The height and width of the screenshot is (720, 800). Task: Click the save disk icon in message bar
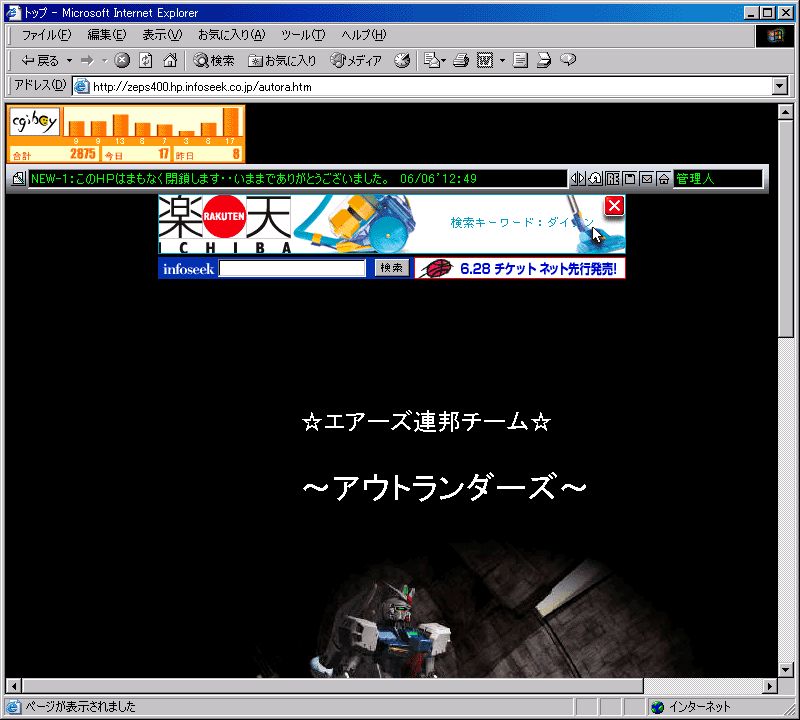pyautogui.click(x=630, y=179)
